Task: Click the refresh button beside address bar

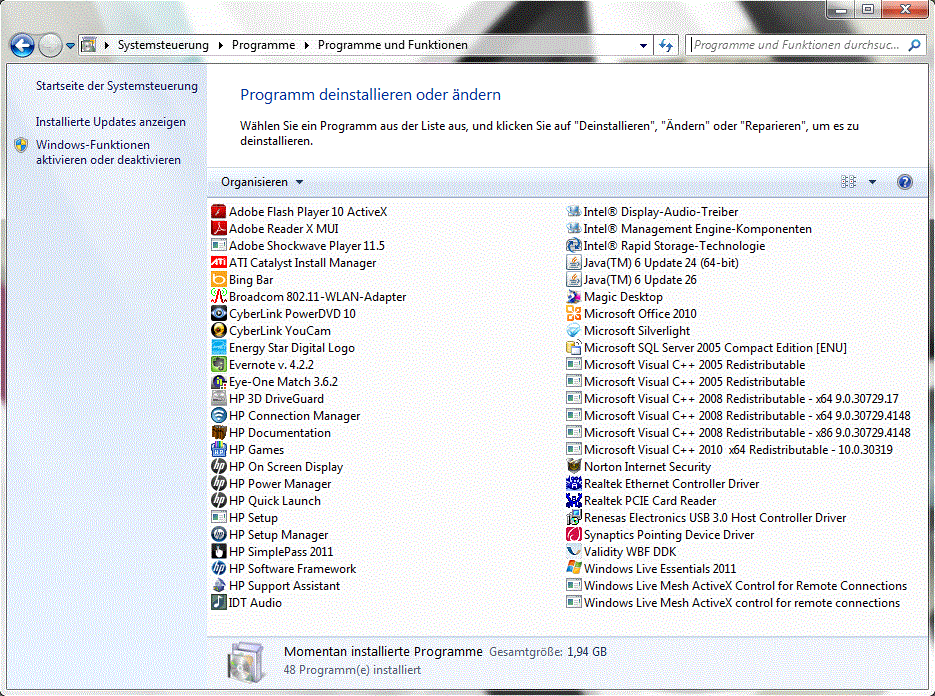Action: tap(666, 45)
